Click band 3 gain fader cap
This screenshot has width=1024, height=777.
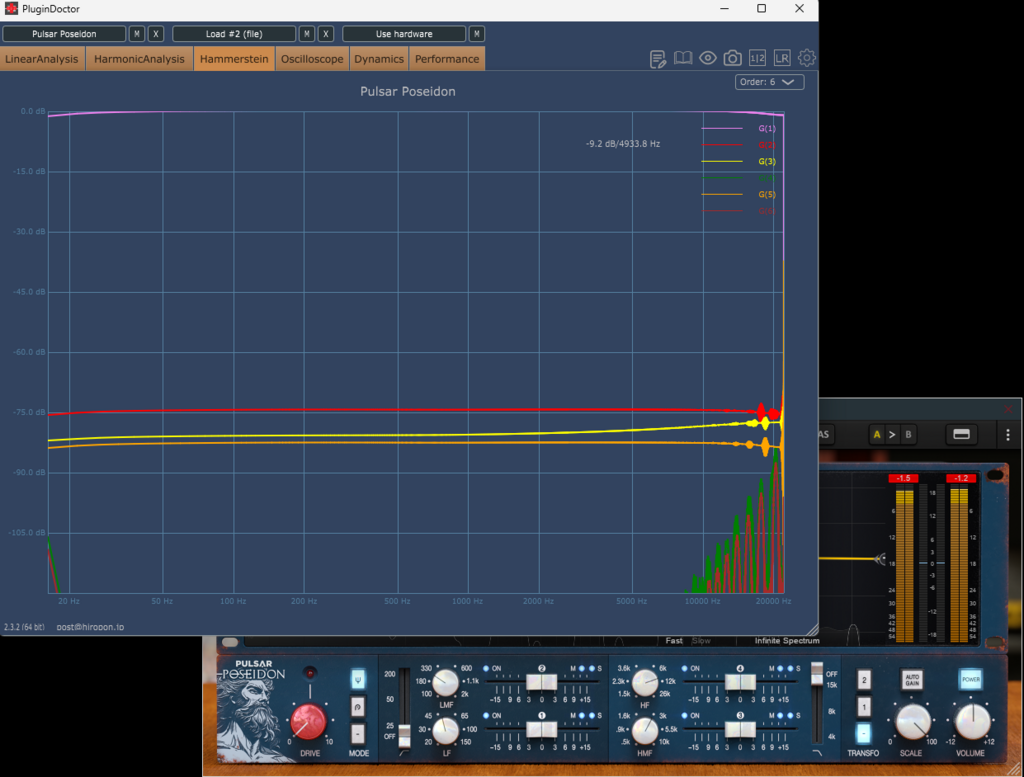[x=740, y=729]
